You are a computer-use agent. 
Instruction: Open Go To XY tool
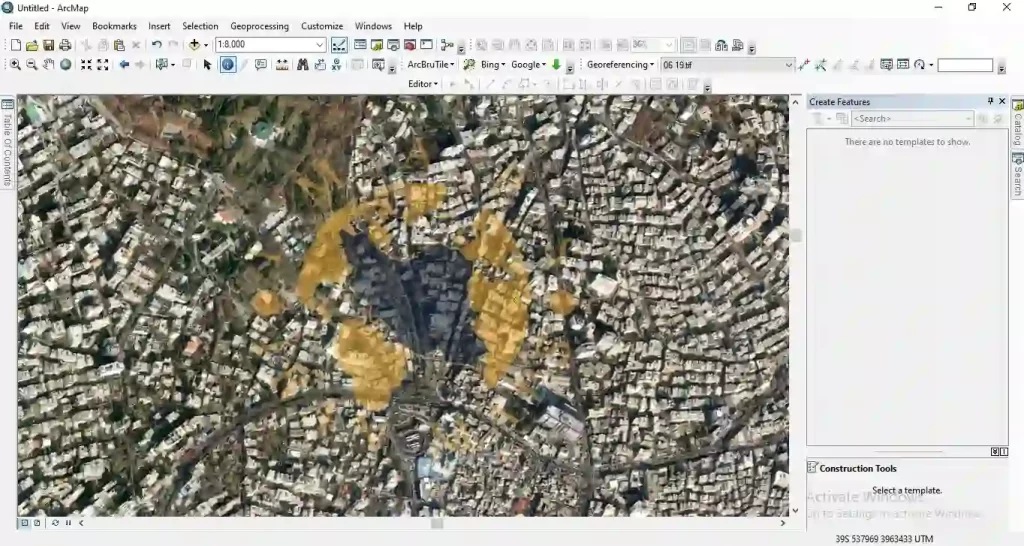(336, 65)
